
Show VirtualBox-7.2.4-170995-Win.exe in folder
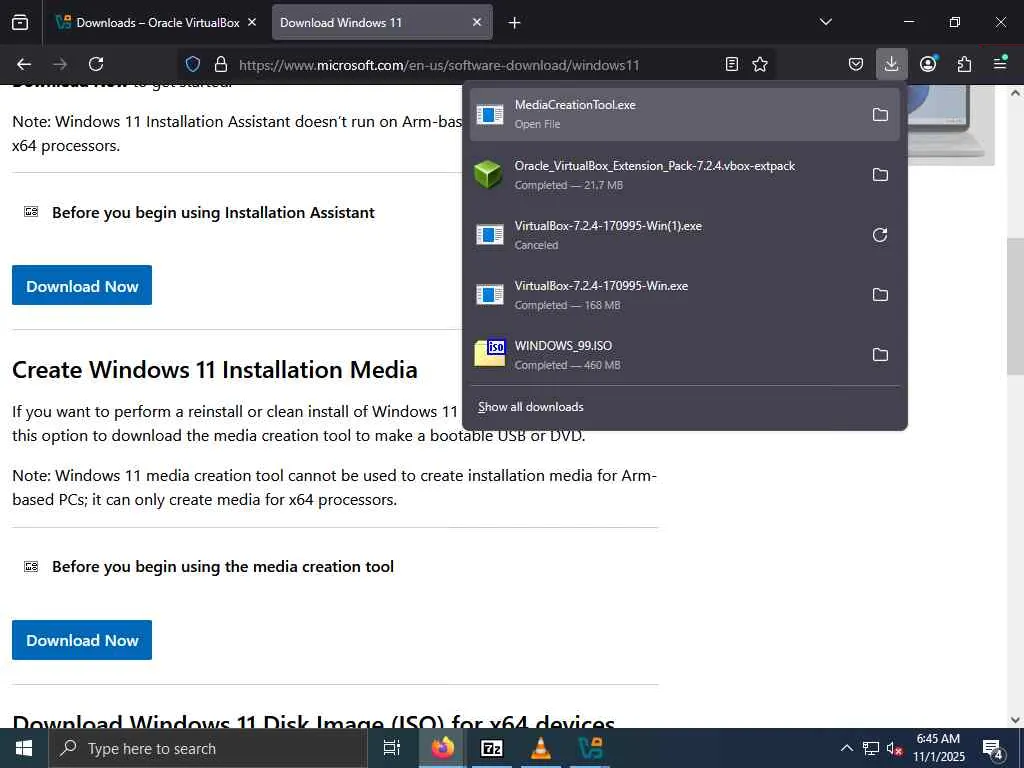(880, 295)
